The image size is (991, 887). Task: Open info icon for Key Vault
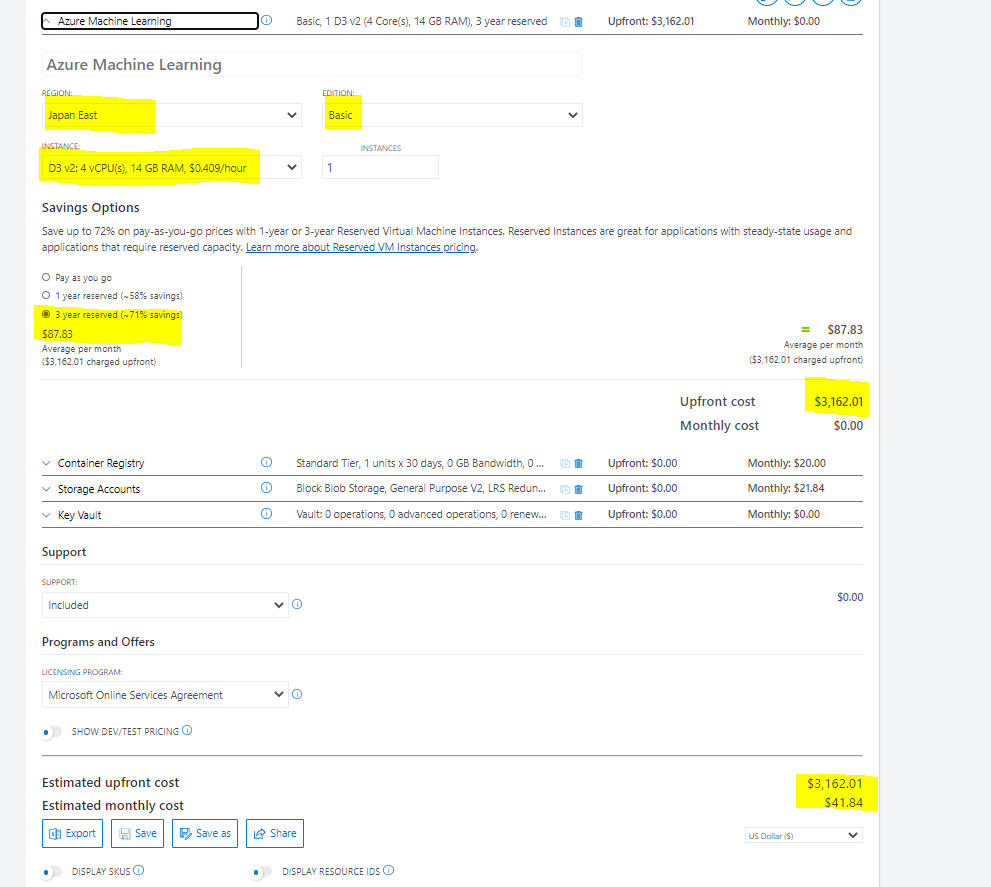pyautogui.click(x=267, y=513)
